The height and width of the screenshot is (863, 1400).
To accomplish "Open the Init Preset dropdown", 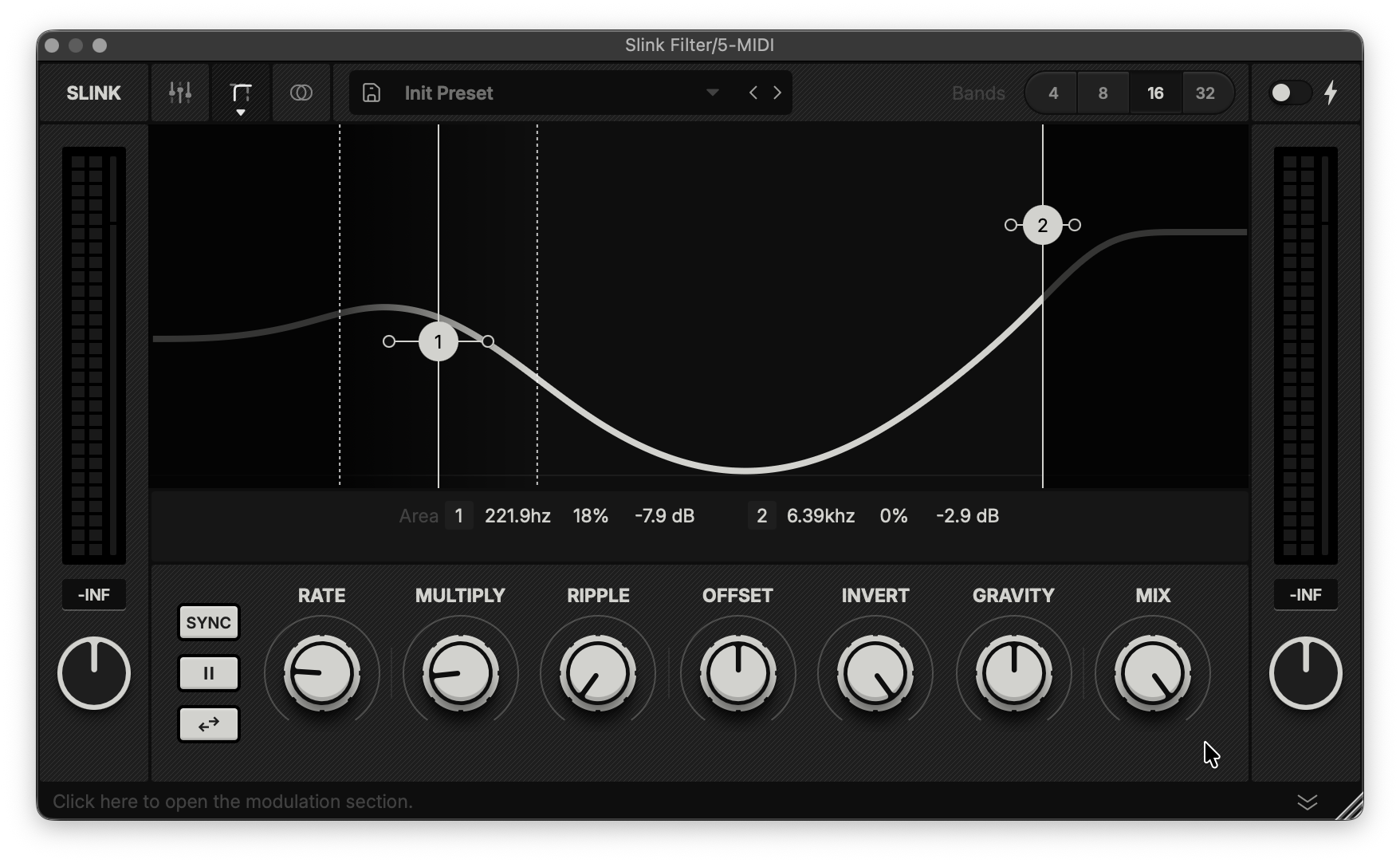I will [571, 93].
